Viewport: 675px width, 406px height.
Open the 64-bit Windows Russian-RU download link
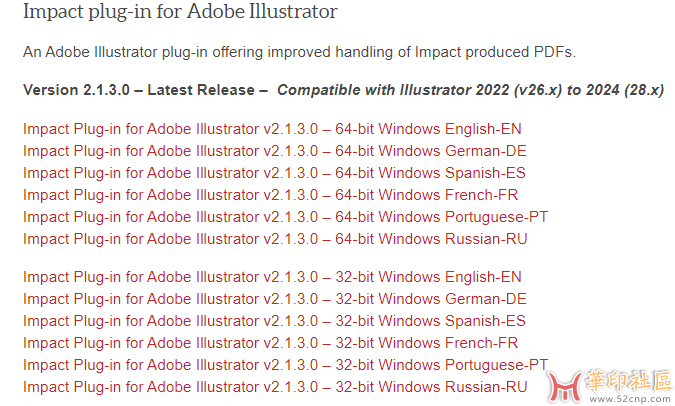coord(275,239)
